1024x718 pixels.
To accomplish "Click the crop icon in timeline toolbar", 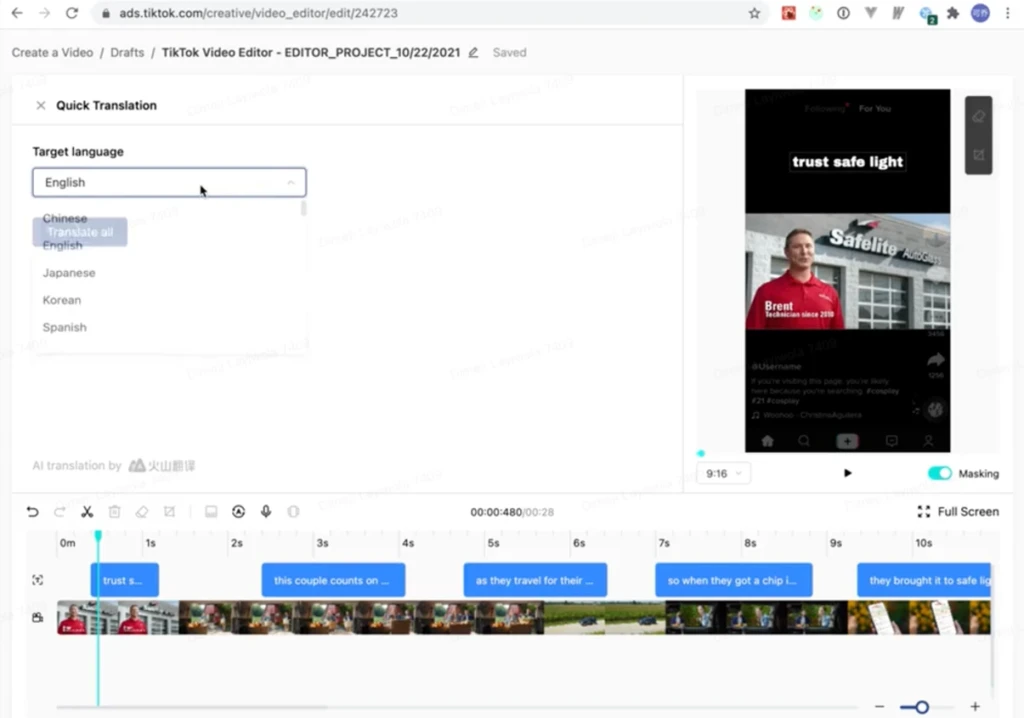I will click(169, 512).
